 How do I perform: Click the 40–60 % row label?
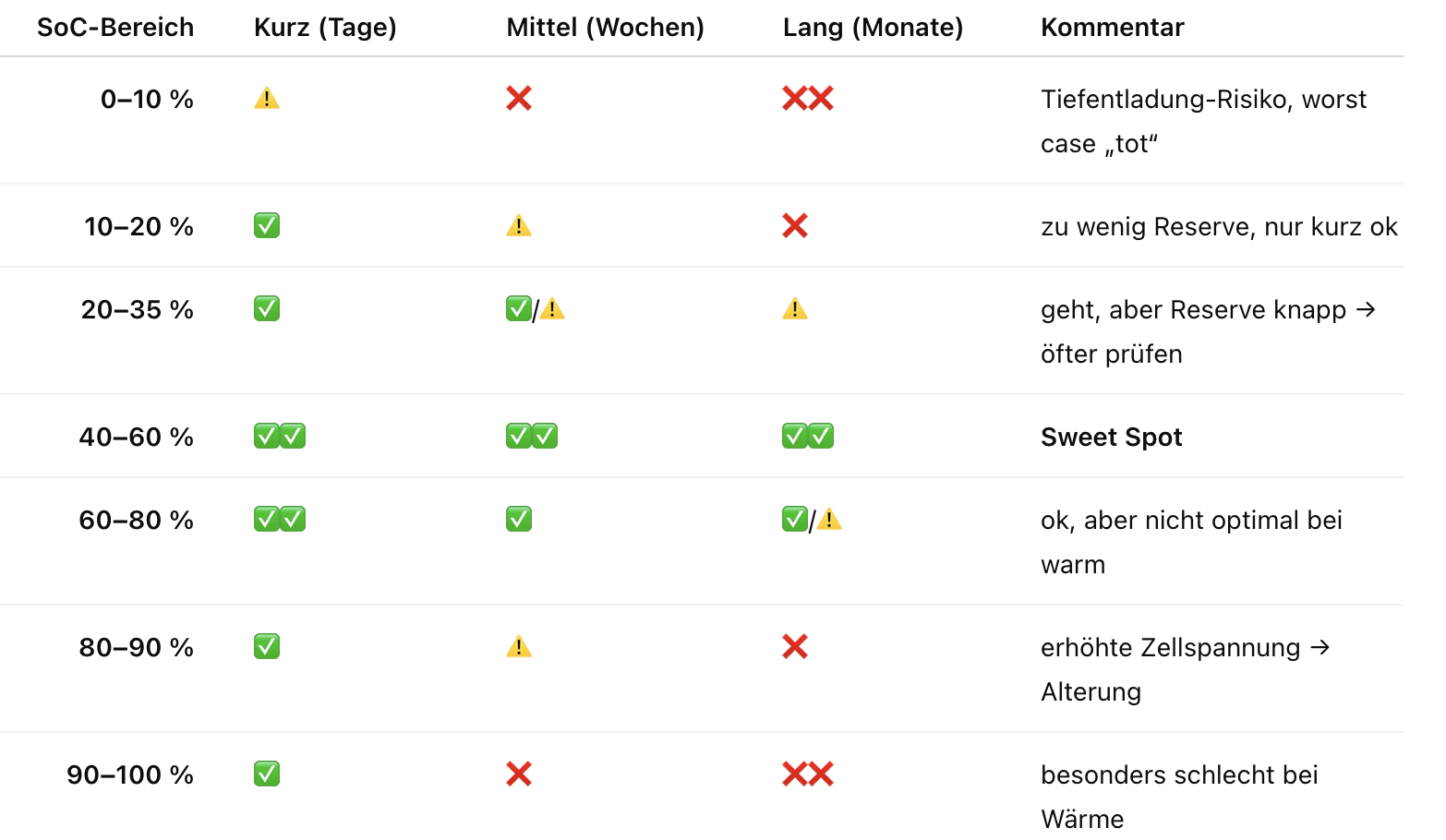coord(136,437)
